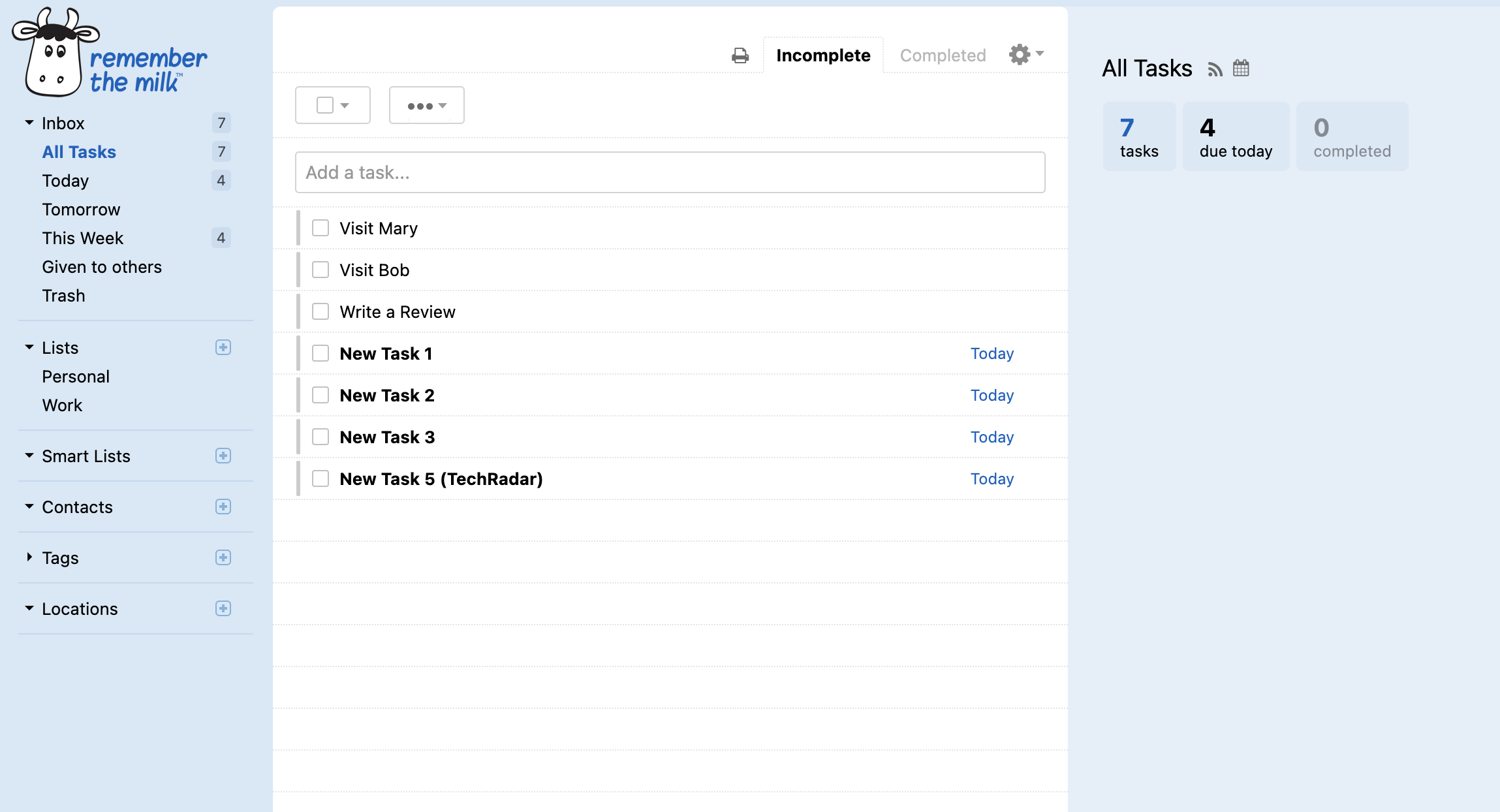Click Today due date of New Task 3
This screenshot has height=812, width=1500.
(x=992, y=437)
